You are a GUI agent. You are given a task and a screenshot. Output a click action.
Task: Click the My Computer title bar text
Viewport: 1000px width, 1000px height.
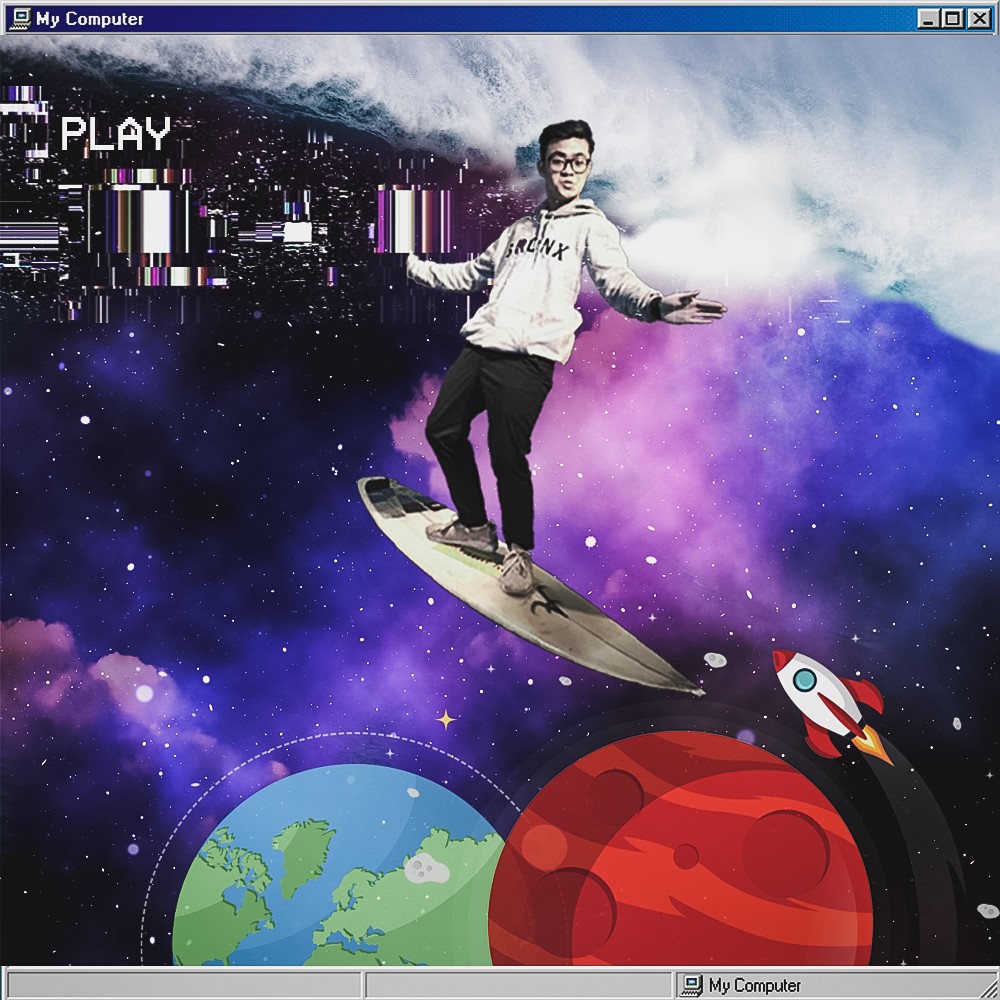pos(90,19)
